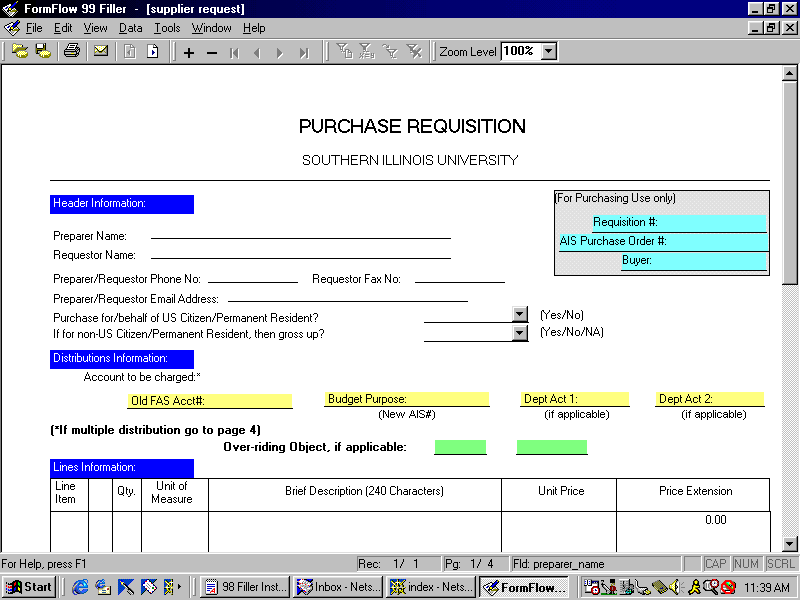
Task: Add a record with plus icon
Action: pyautogui.click(x=189, y=53)
